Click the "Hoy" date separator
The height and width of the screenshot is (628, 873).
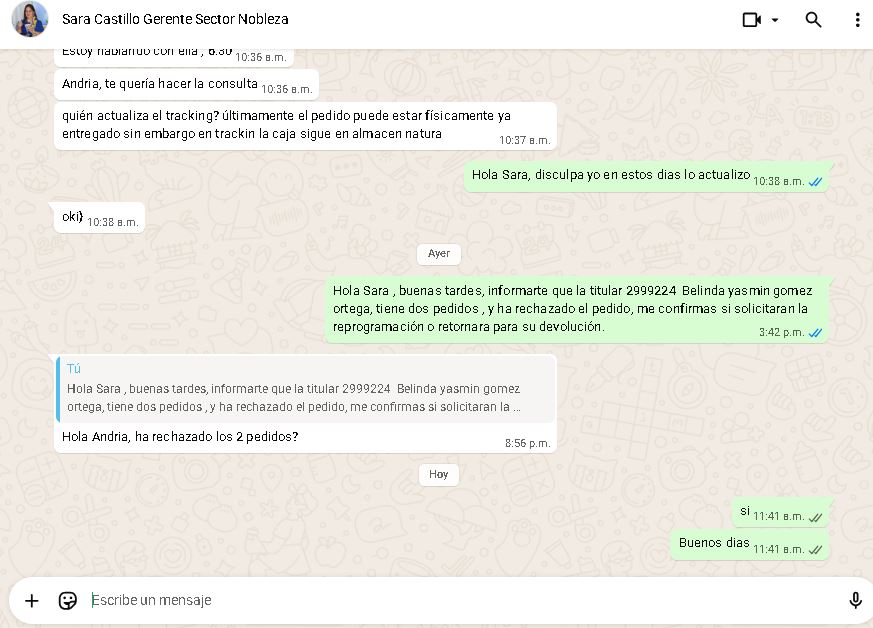tap(439, 474)
